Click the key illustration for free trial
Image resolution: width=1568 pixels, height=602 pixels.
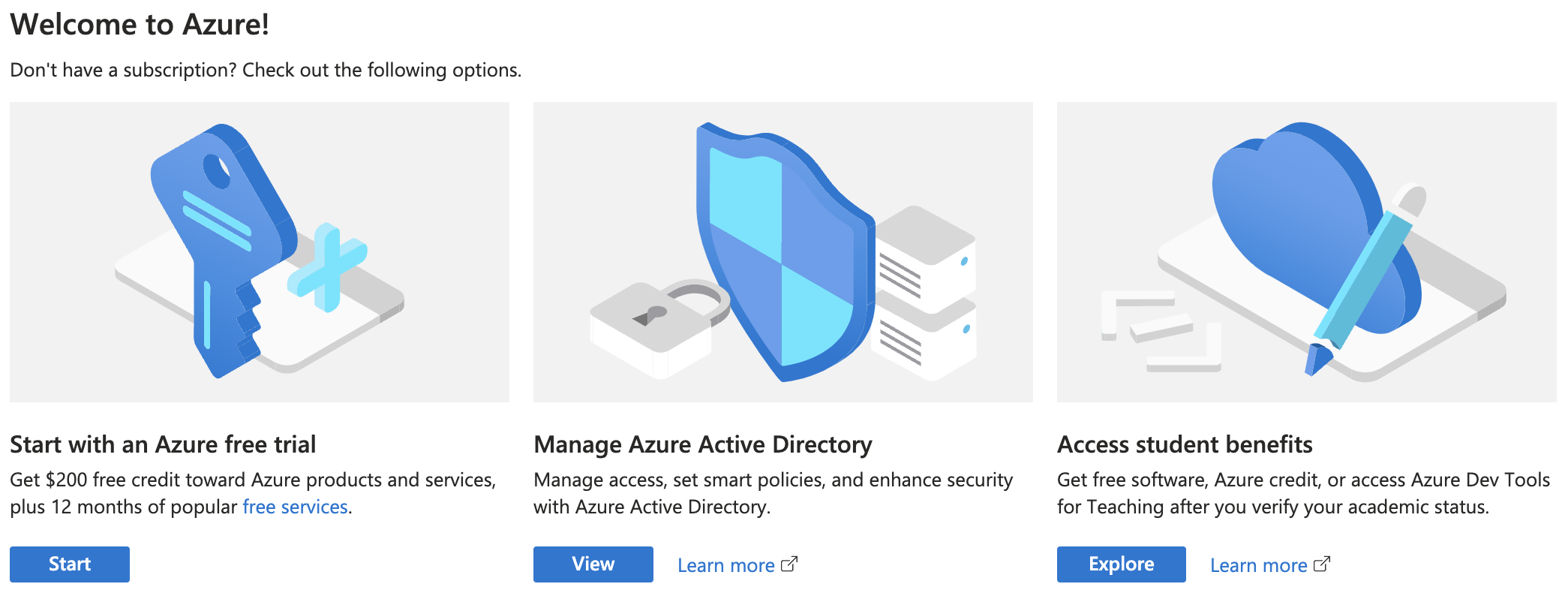[260, 252]
